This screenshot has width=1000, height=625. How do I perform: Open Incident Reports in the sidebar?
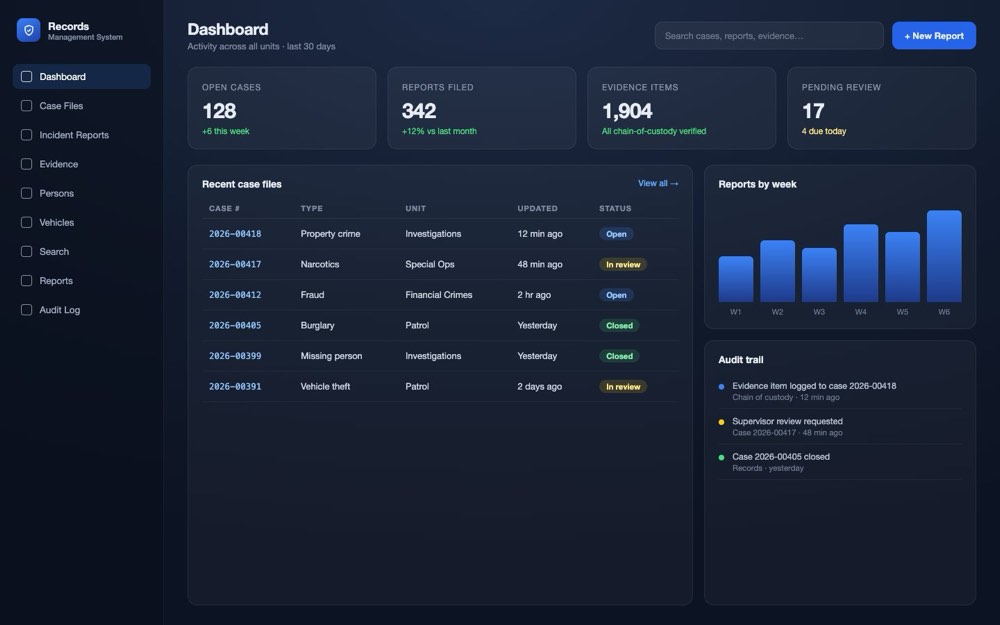[x=82, y=135]
